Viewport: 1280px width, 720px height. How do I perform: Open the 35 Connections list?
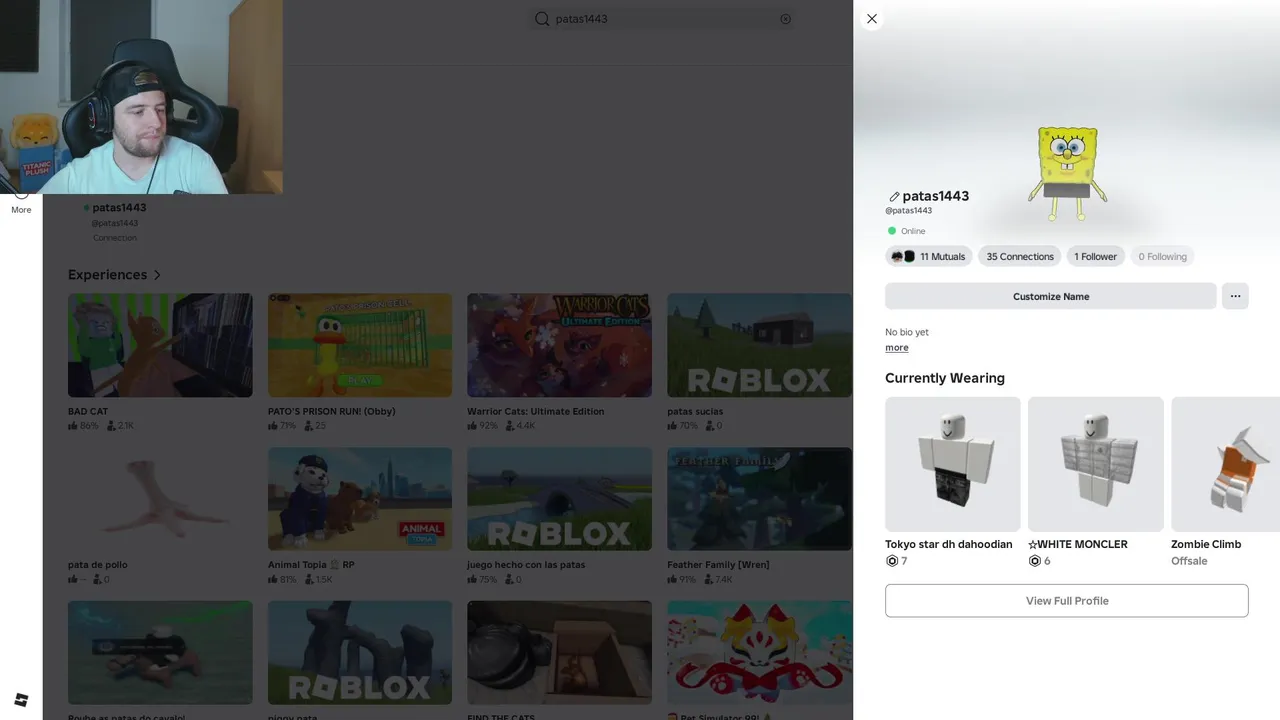click(1020, 257)
